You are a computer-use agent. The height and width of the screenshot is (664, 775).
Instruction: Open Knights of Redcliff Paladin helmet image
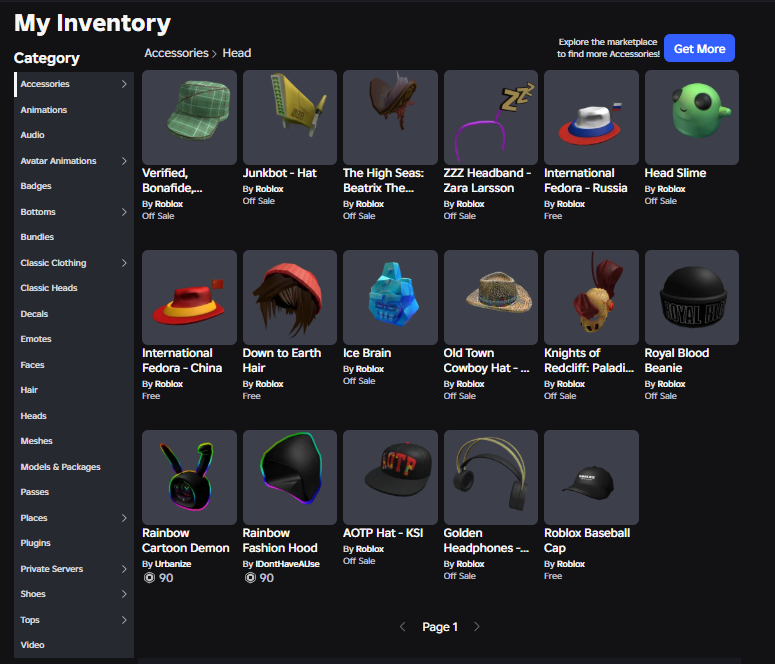click(x=591, y=297)
